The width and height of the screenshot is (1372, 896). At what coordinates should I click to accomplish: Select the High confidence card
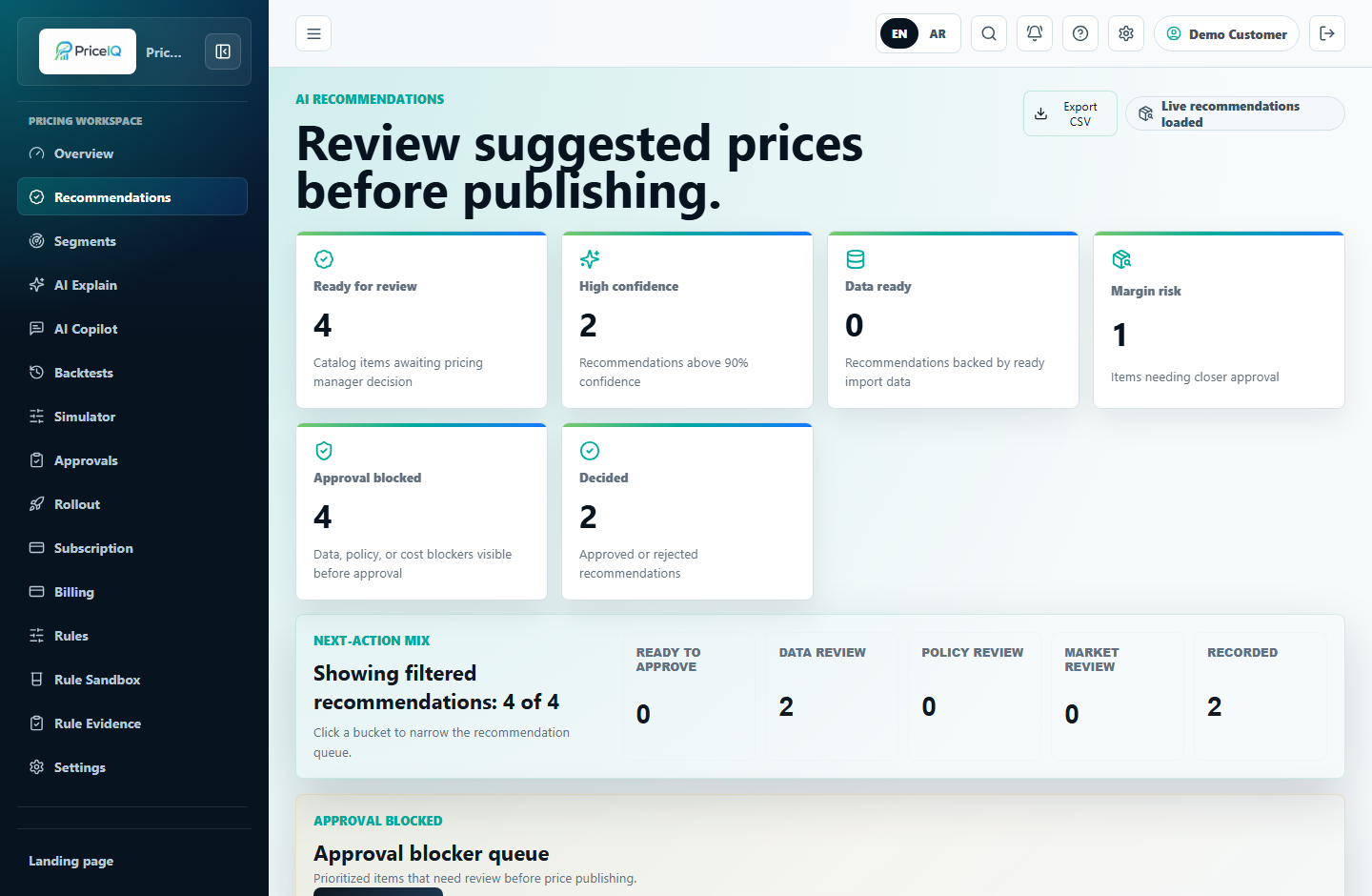tap(687, 319)
